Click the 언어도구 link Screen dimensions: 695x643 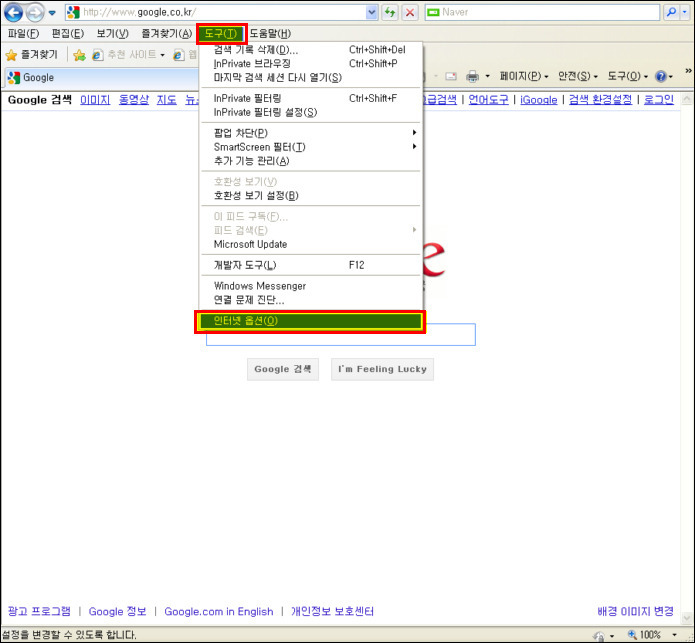click(488, 100)
